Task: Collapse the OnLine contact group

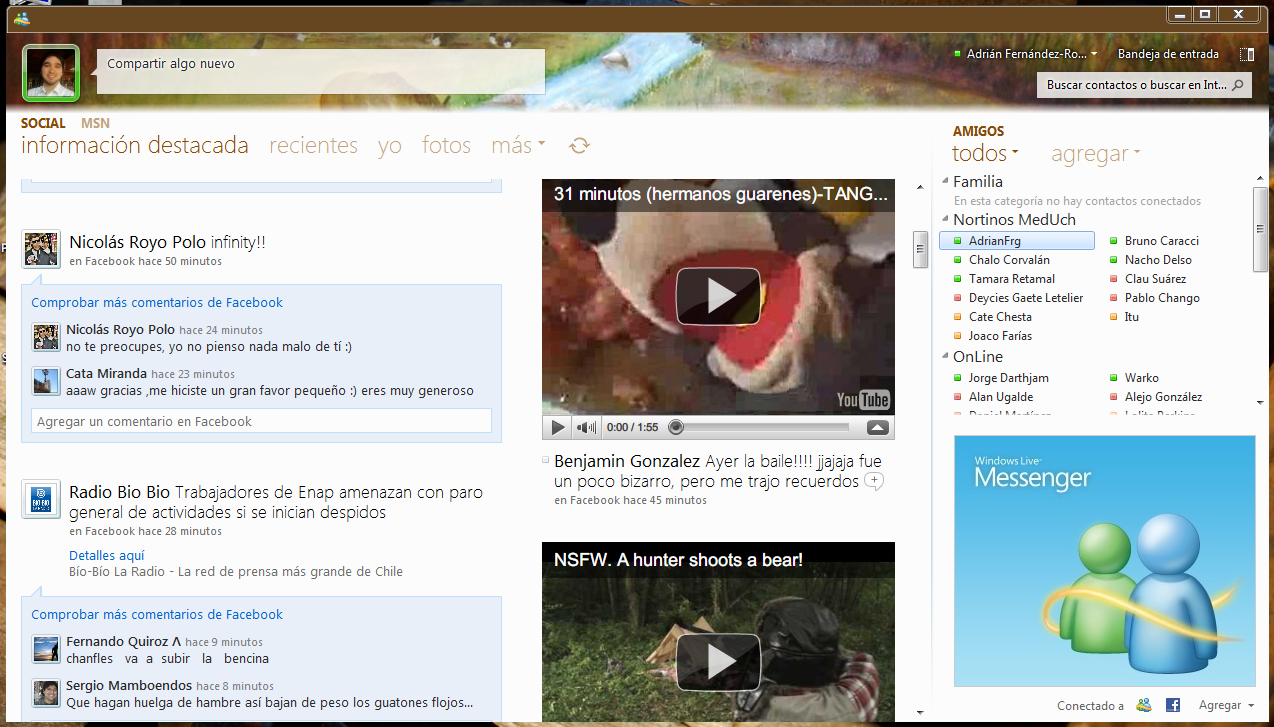Action: pyautogui.click(x=944, y=357)
